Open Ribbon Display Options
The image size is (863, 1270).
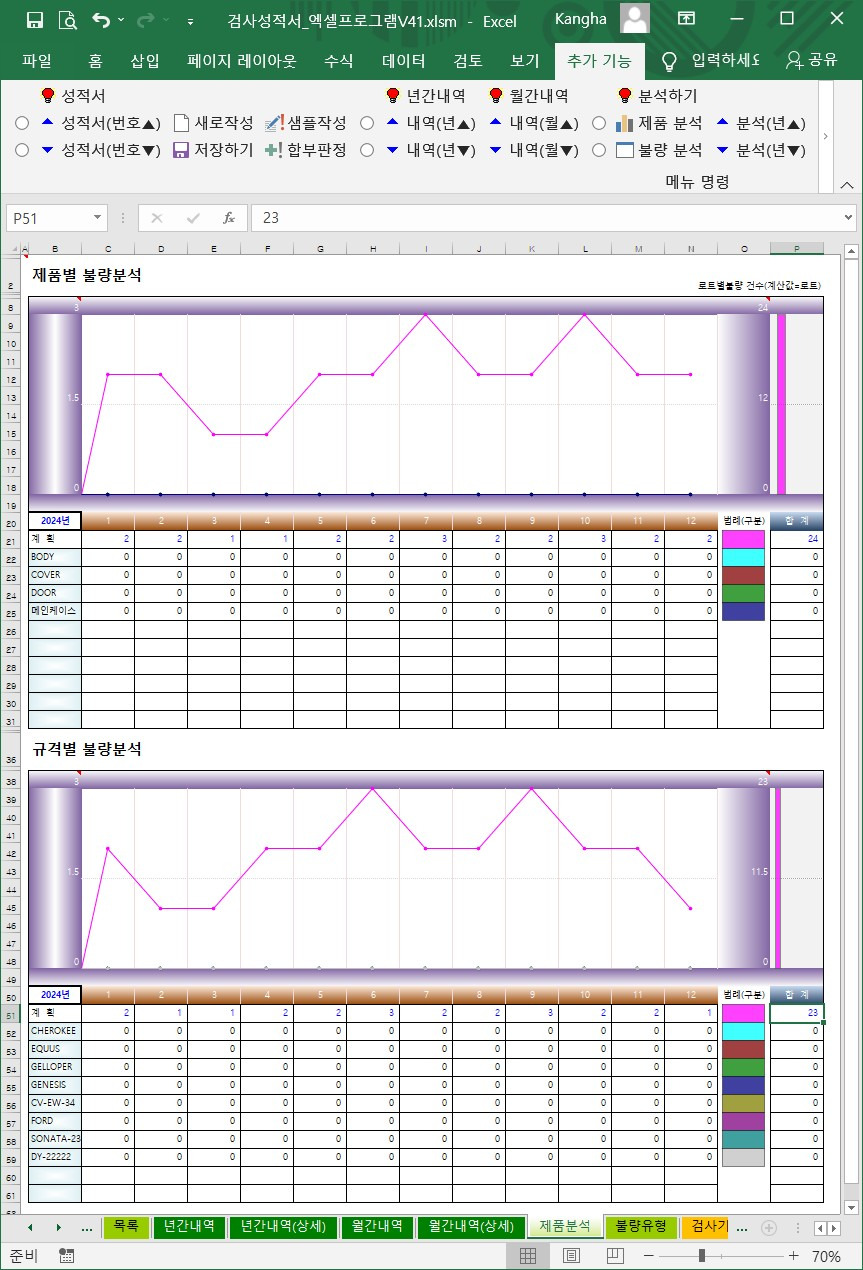pyautogui.click(x=686, y=19)
